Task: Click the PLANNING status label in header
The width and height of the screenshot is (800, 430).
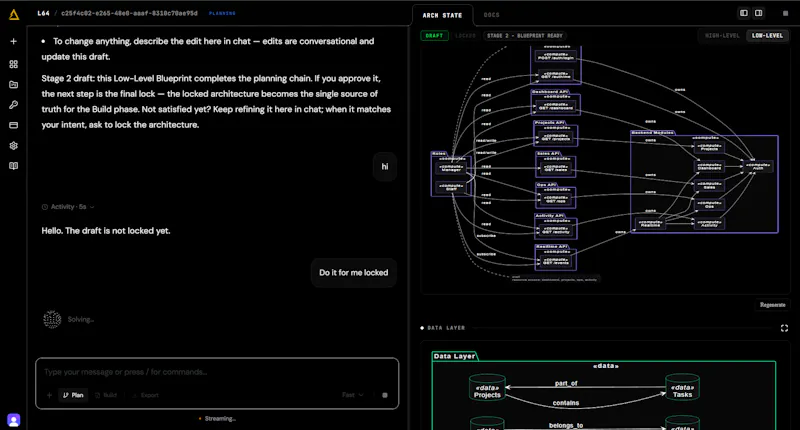Action: click(222, 13)
